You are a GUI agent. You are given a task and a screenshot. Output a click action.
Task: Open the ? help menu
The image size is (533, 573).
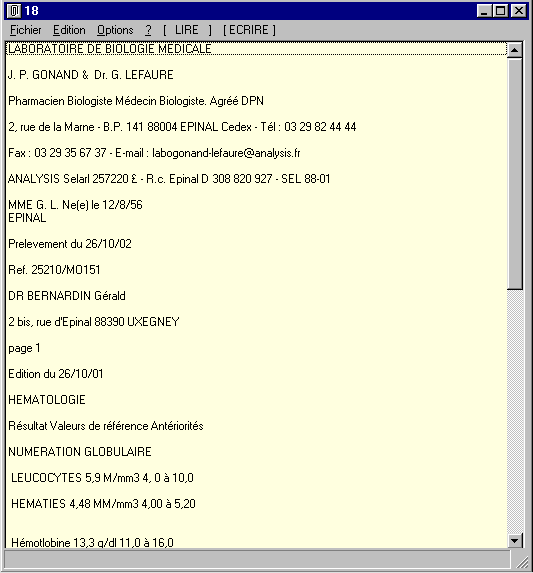point(148,30)
